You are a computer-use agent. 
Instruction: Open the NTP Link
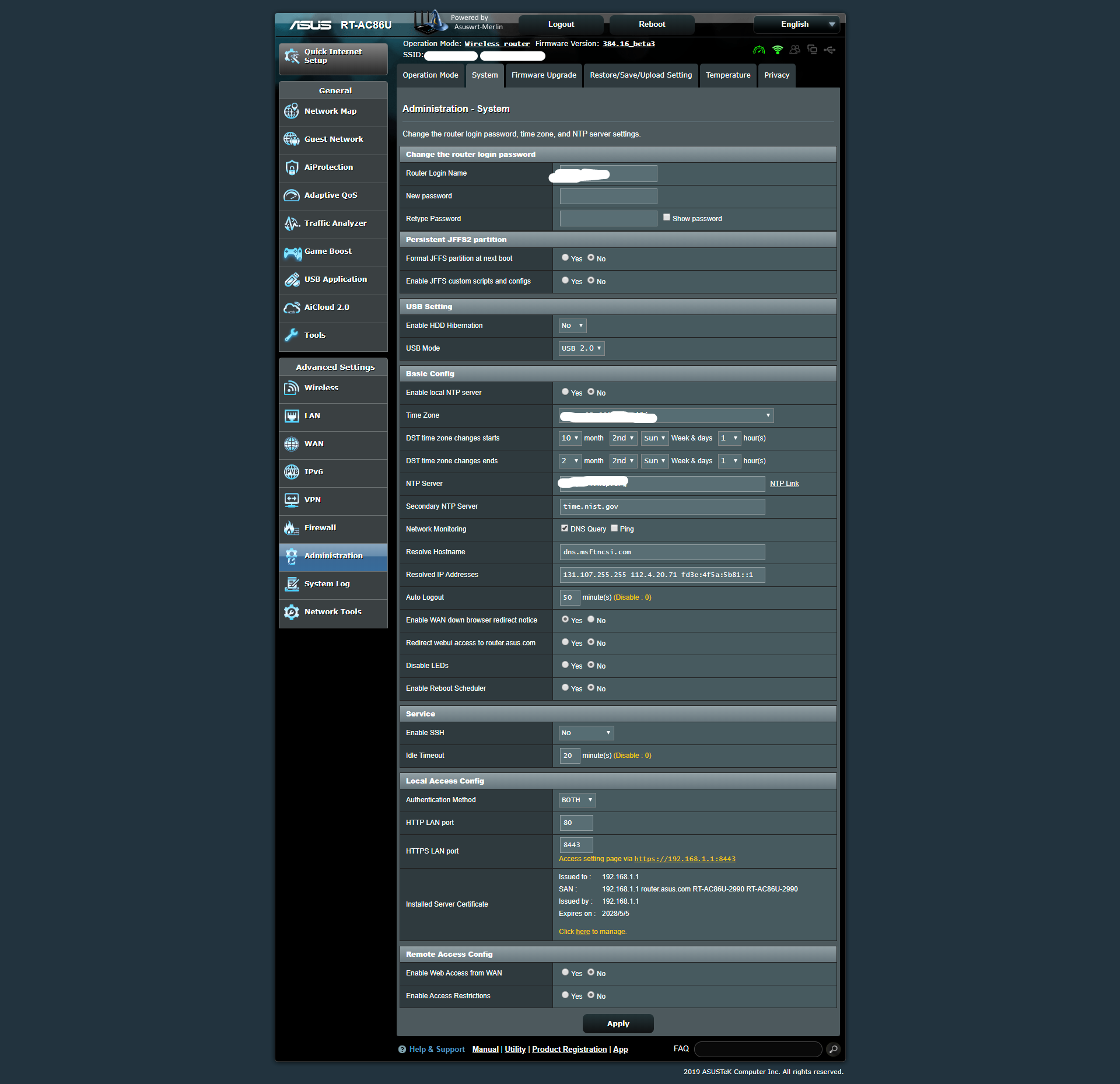point(784,484)
